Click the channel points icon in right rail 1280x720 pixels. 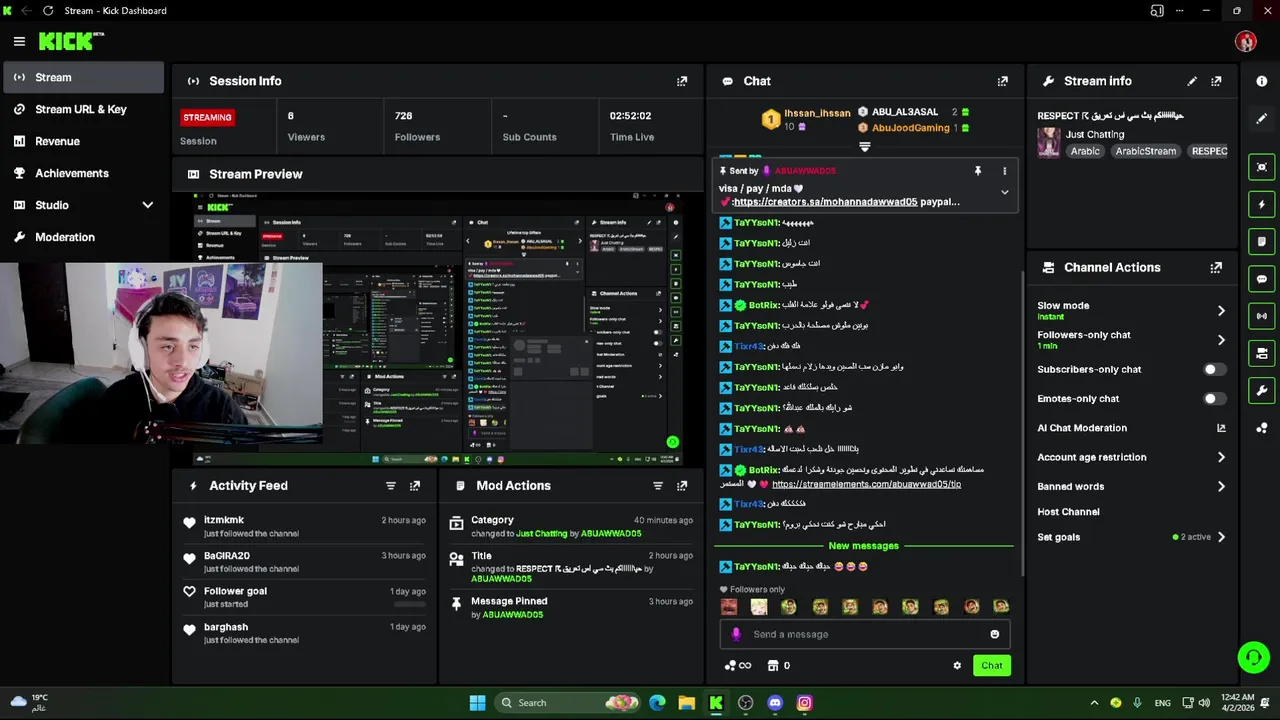(1262, 428)
